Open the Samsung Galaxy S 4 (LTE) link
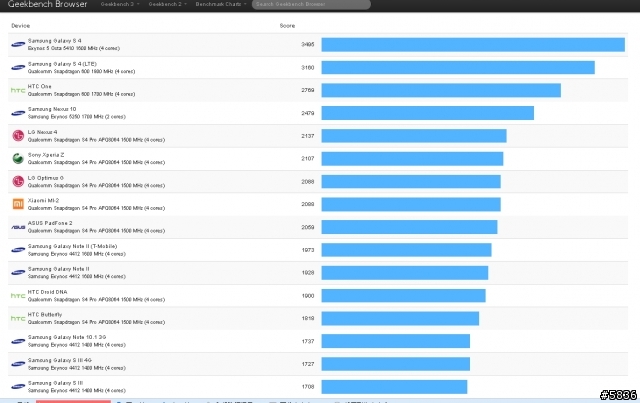Viewport: 640px width, 403px height. (62, 64)
